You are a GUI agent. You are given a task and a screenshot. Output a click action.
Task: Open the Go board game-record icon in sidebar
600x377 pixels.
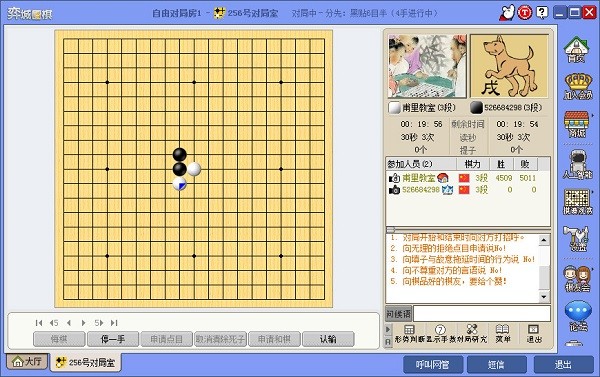[577, 202]
